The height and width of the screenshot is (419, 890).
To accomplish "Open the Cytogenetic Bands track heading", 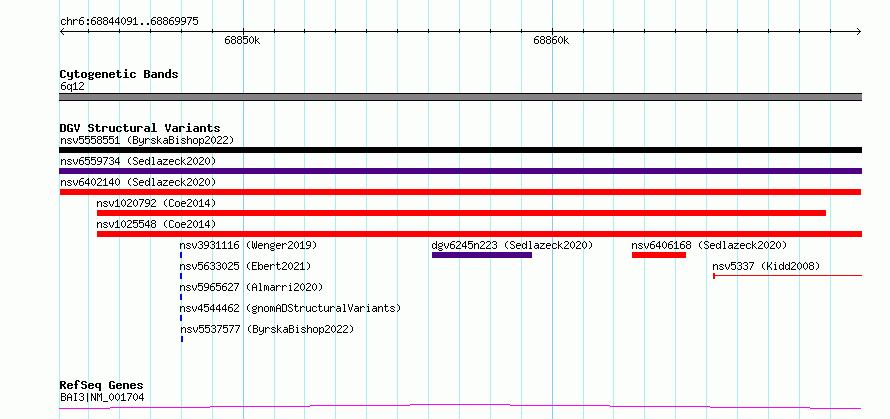I will coord(119,74).
